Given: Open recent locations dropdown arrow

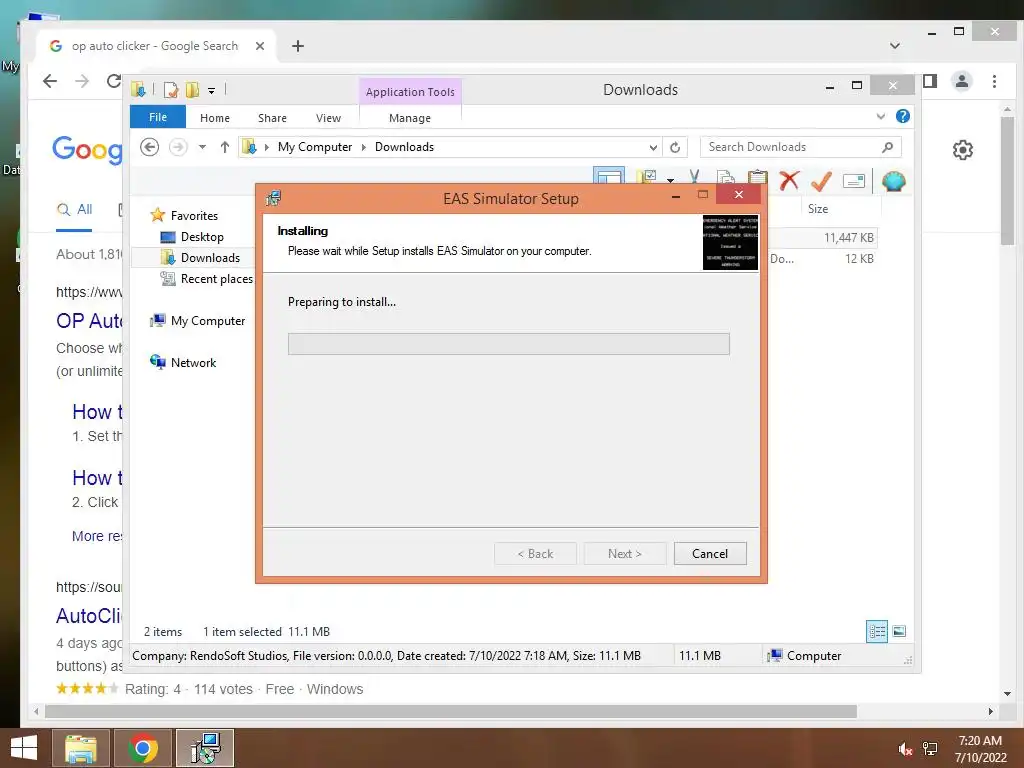Looking at the screenshot, I should point(202,147).
